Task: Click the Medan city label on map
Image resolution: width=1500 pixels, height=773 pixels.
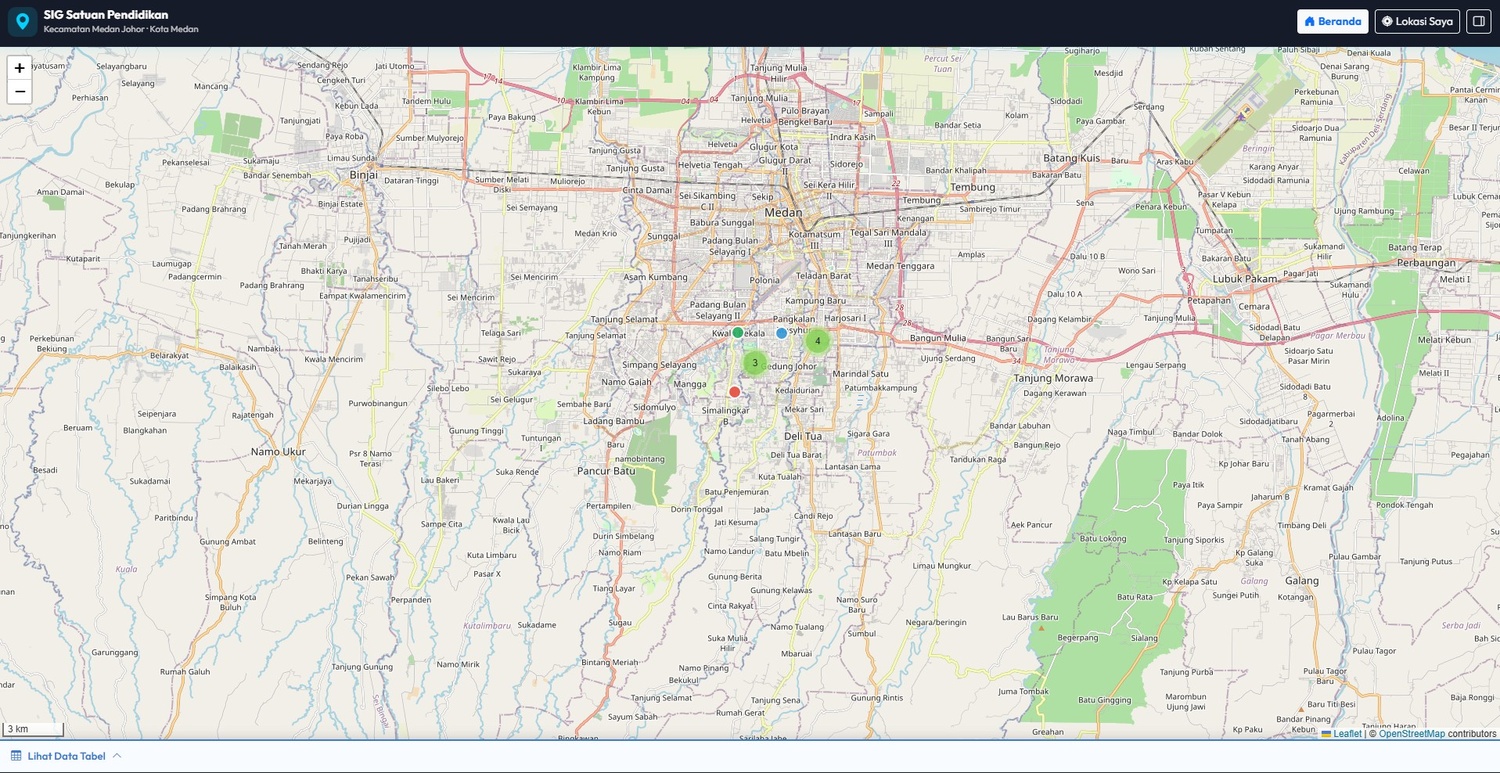Action: pyautogui.click(x=783, y=212)
